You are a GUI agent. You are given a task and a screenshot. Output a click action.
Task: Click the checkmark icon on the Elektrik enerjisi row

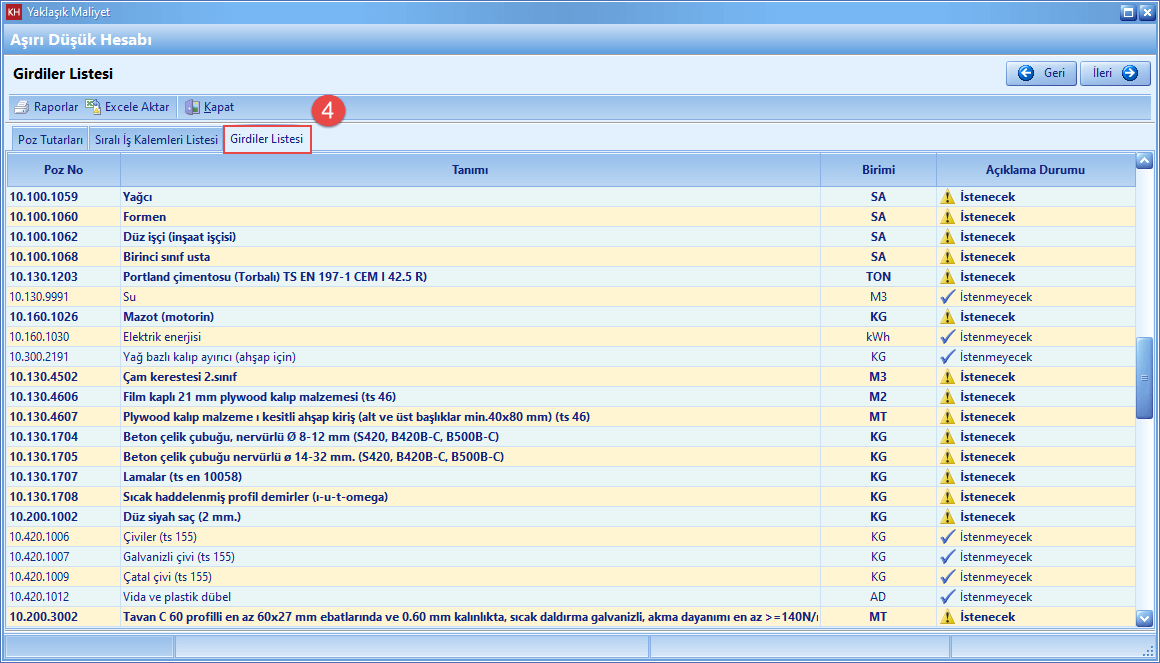947,337
